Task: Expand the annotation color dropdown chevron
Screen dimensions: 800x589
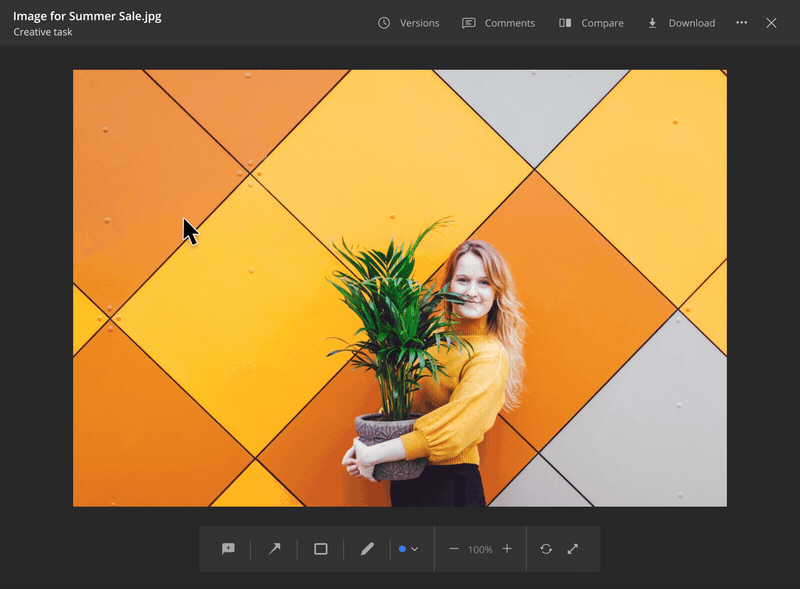Action: pyautogui.click(x=415, y=549)
